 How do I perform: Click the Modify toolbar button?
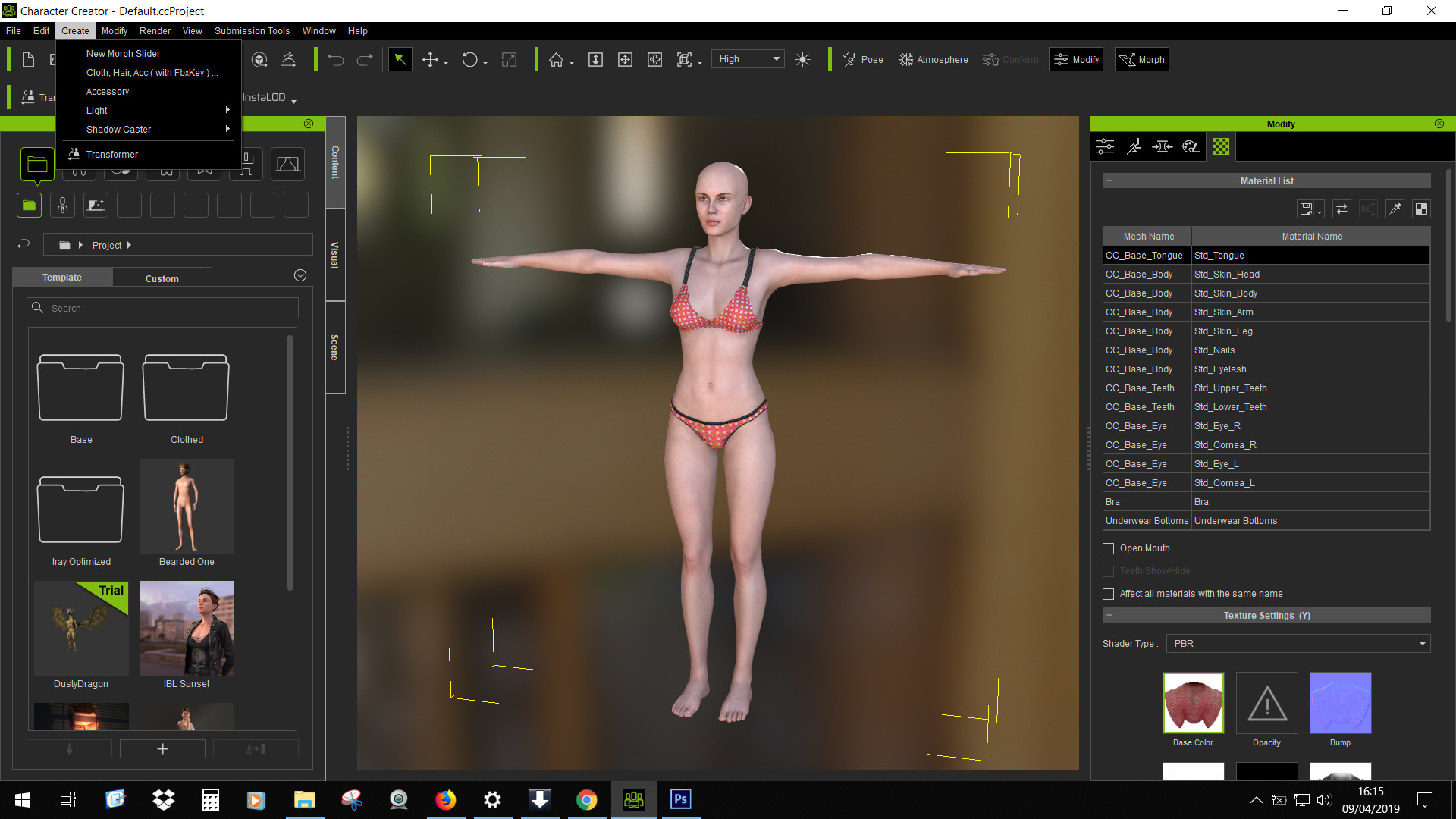pos(1076,60)
